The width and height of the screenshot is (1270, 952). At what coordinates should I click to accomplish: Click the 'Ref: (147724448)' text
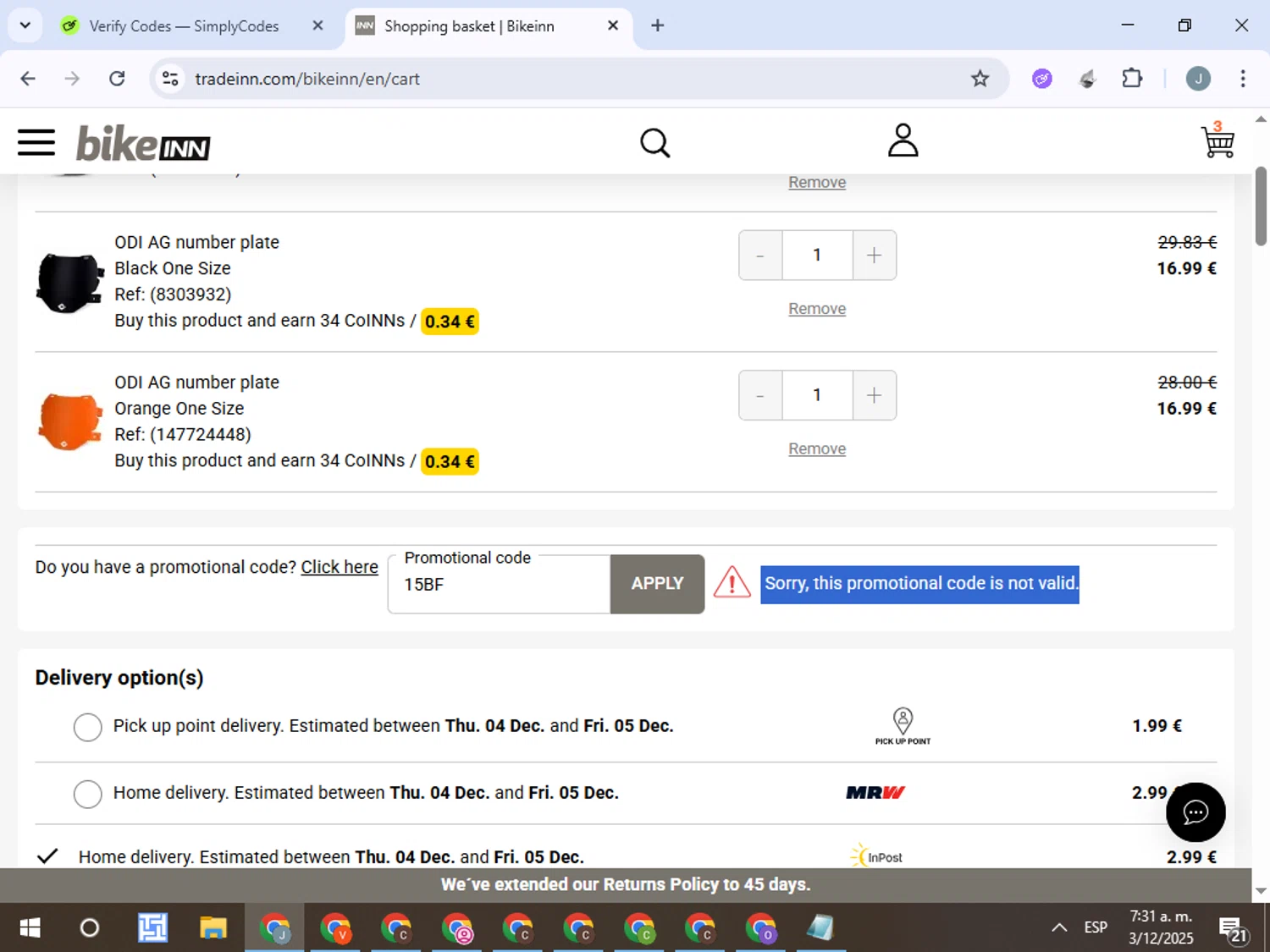pyautogui.click(x=183, y=434)
